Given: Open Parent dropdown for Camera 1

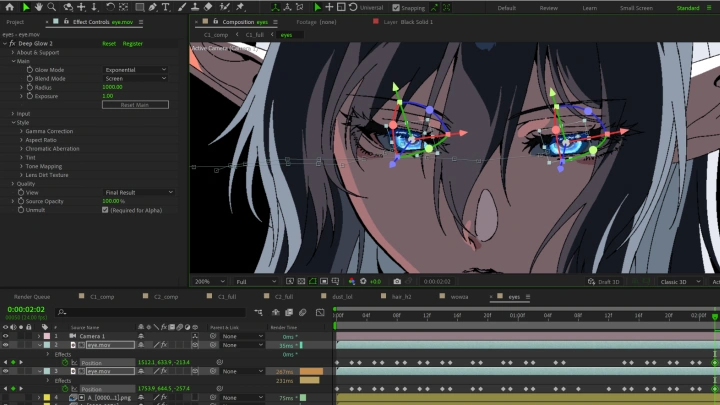Looking at the screenshot, I should (x=242, y=336).
